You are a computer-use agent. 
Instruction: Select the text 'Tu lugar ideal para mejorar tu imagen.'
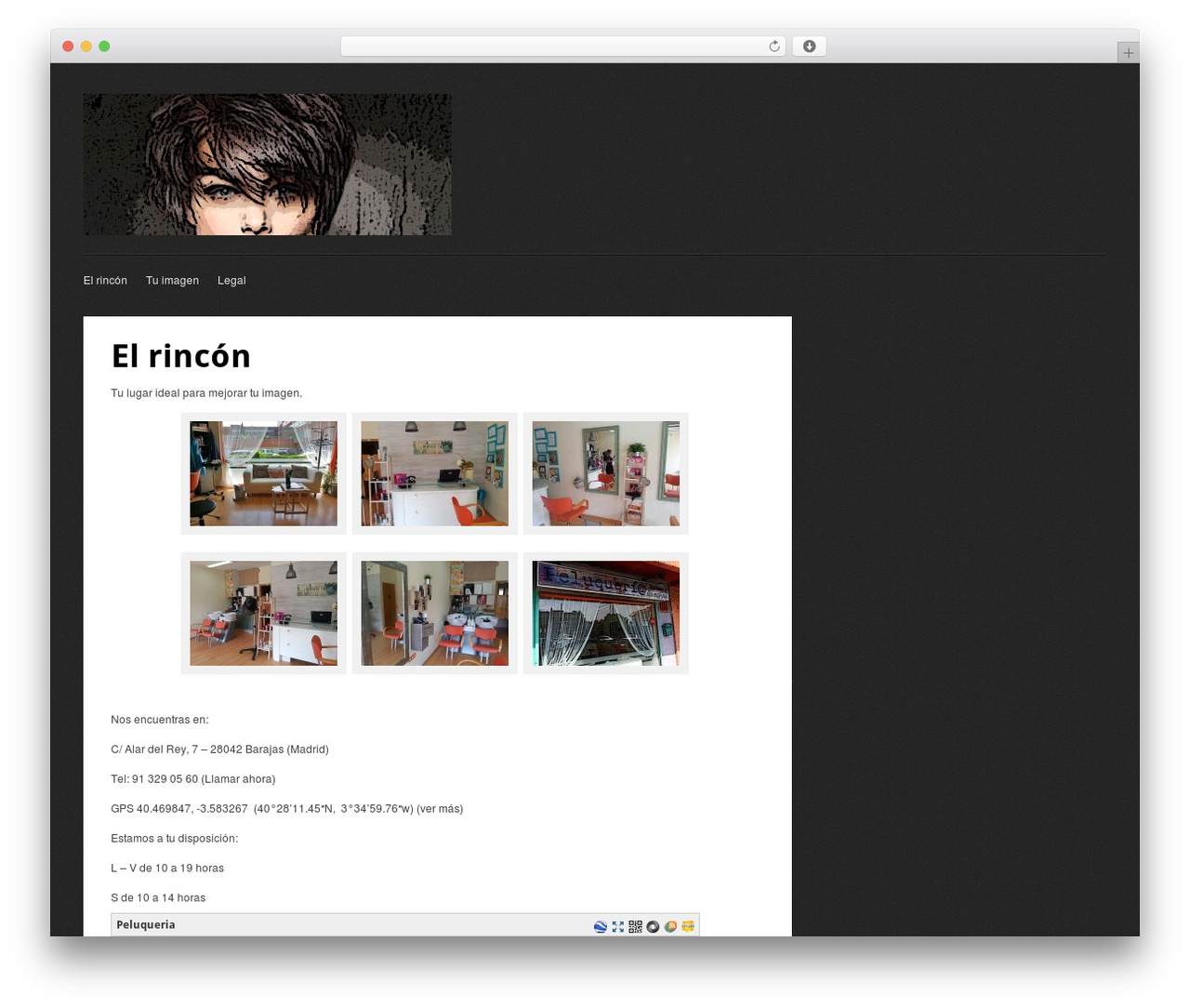(x=206, y=393)
